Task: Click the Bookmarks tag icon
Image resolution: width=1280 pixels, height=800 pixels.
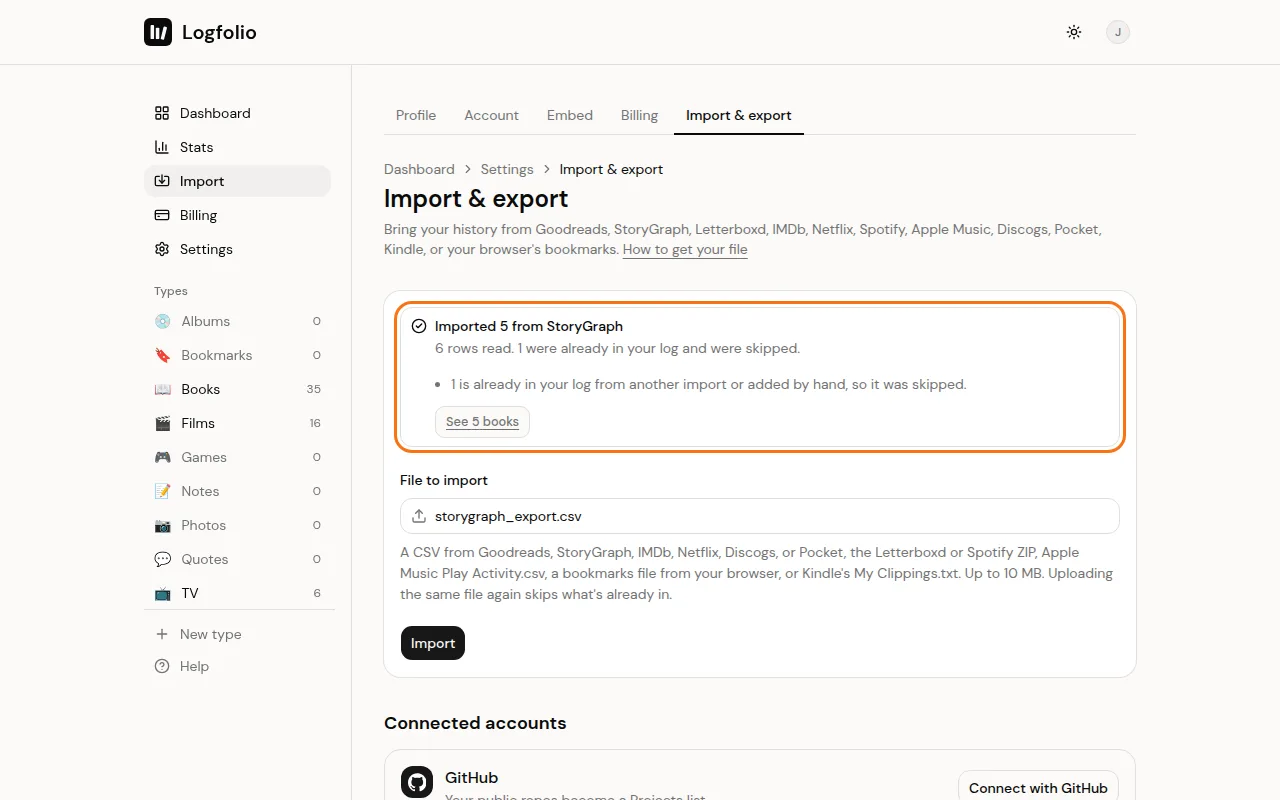Action: click(x=162, y=355)
